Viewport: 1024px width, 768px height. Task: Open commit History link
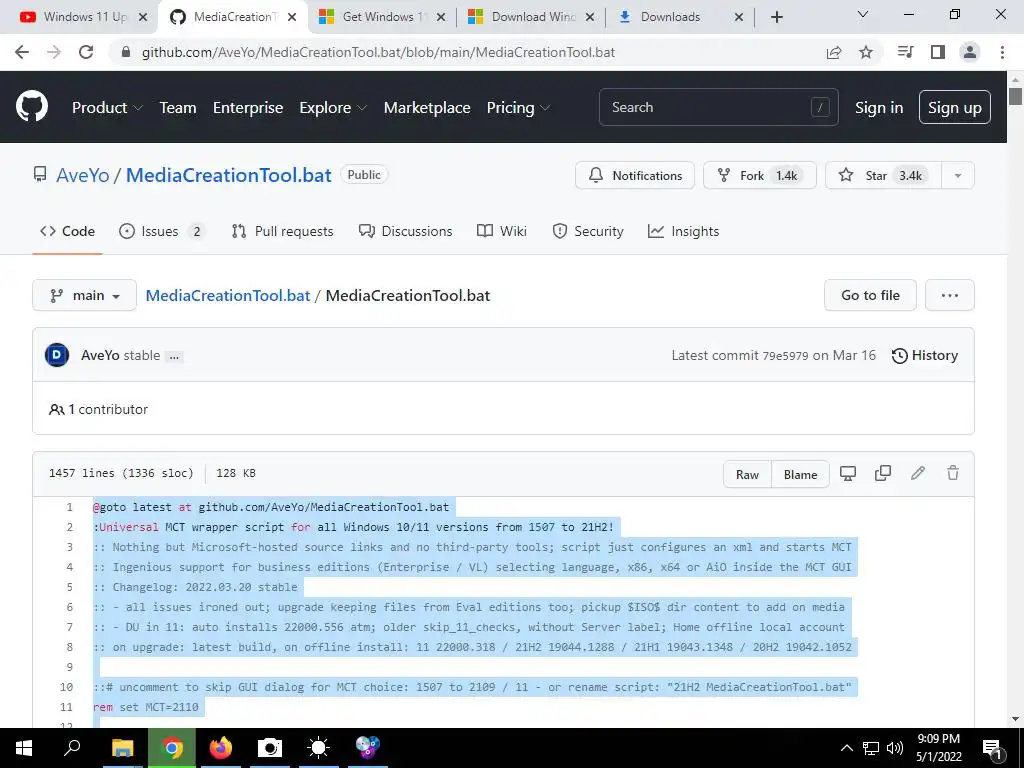click(925, 355)
